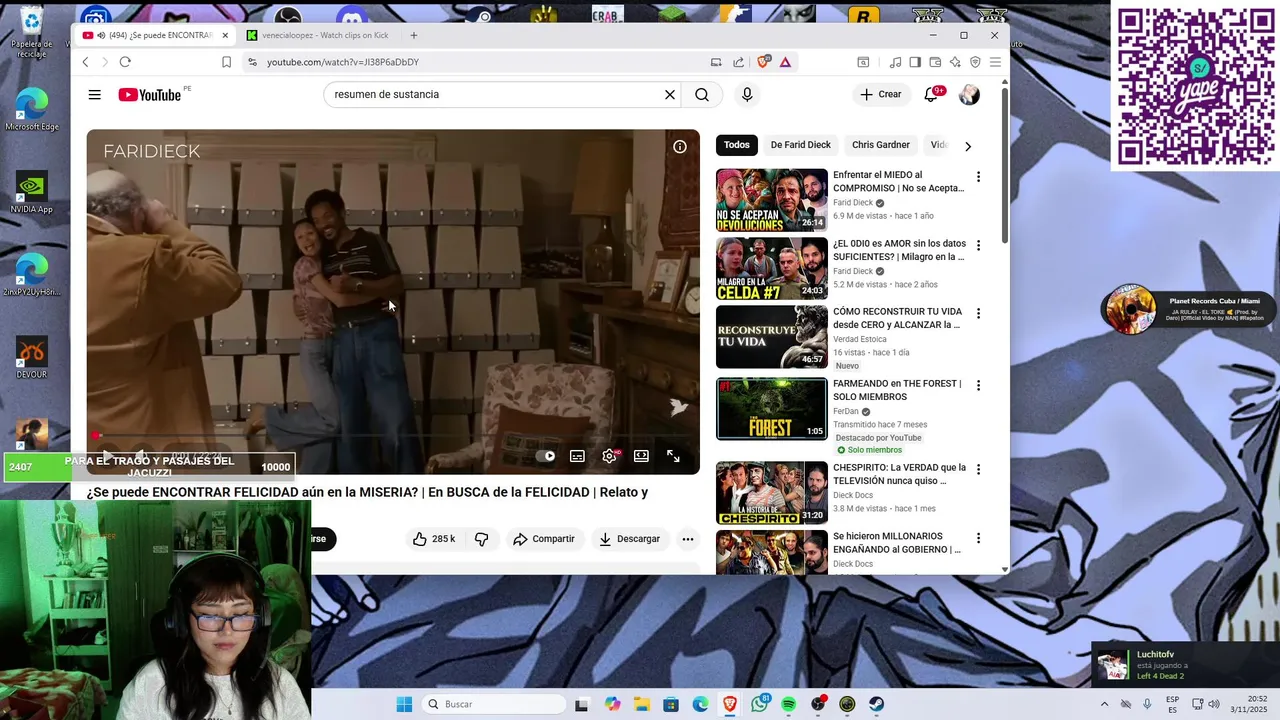Open 'THE FOREST' video thumbnail

772,408
